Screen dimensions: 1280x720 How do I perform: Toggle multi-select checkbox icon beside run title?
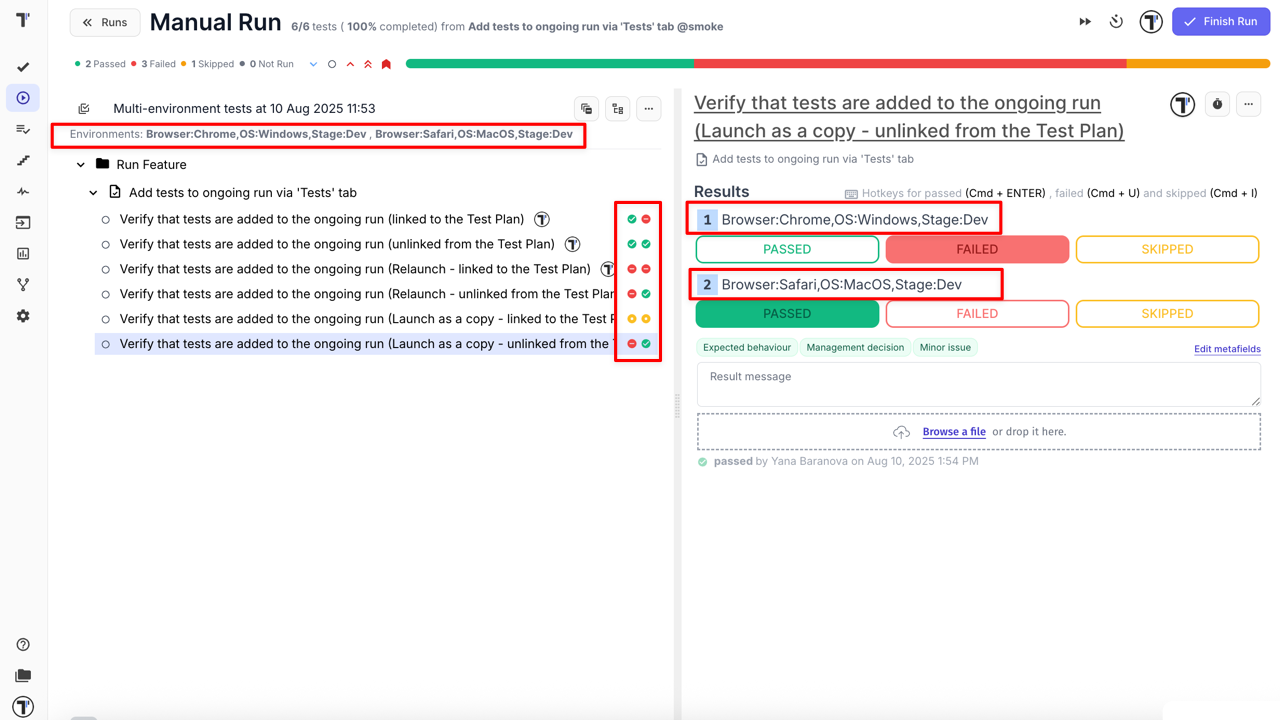(84, 109)
